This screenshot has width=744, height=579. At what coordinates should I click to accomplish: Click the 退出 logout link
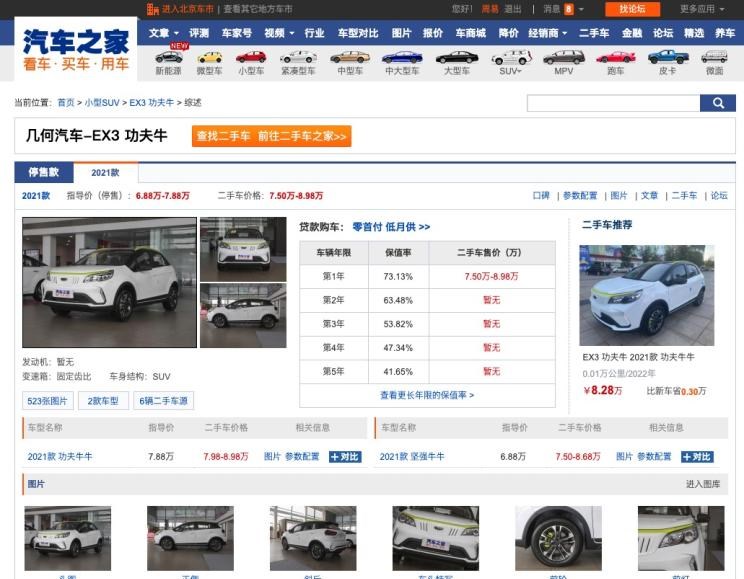tap(512, 9)
